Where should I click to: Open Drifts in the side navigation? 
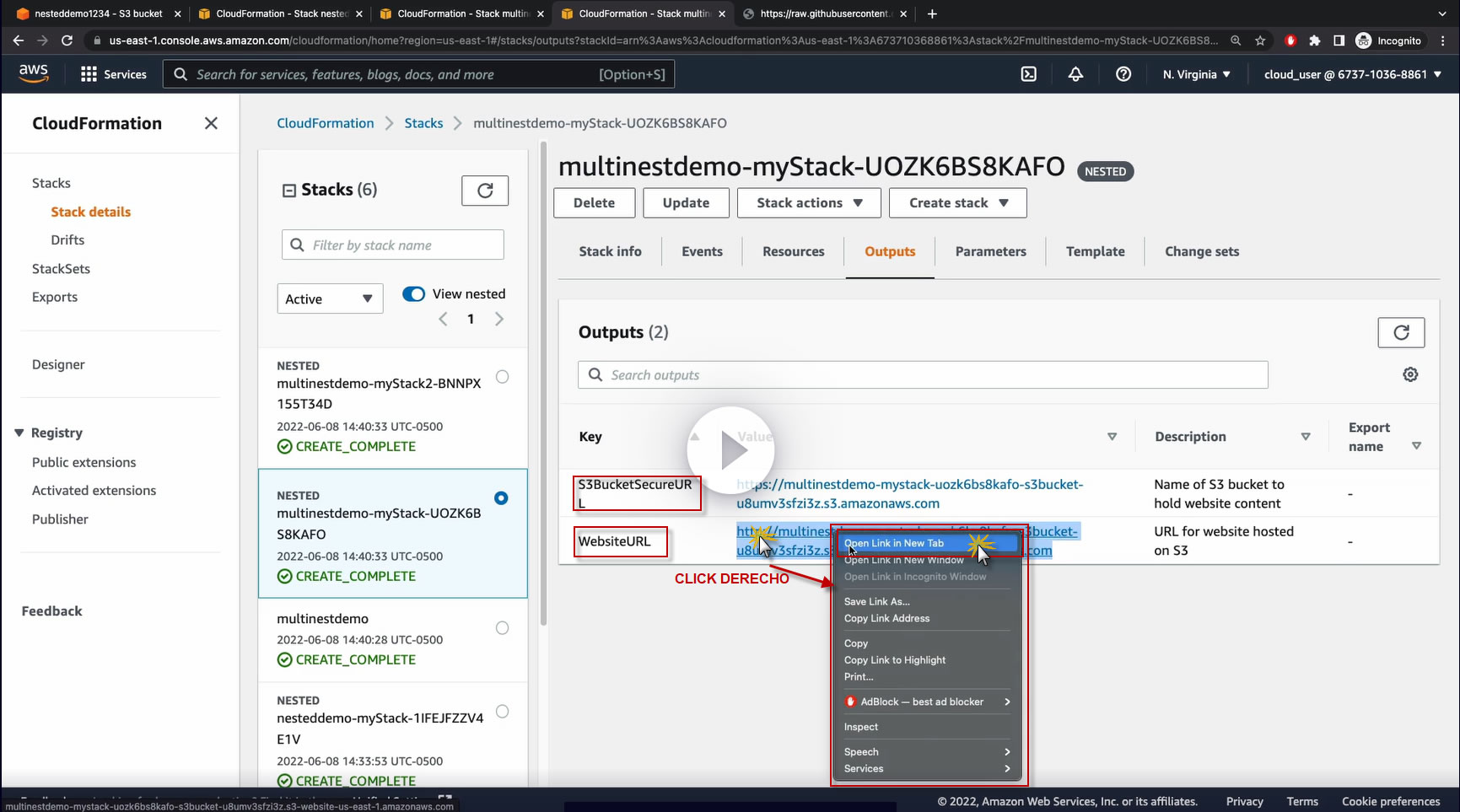pos(67,240)
